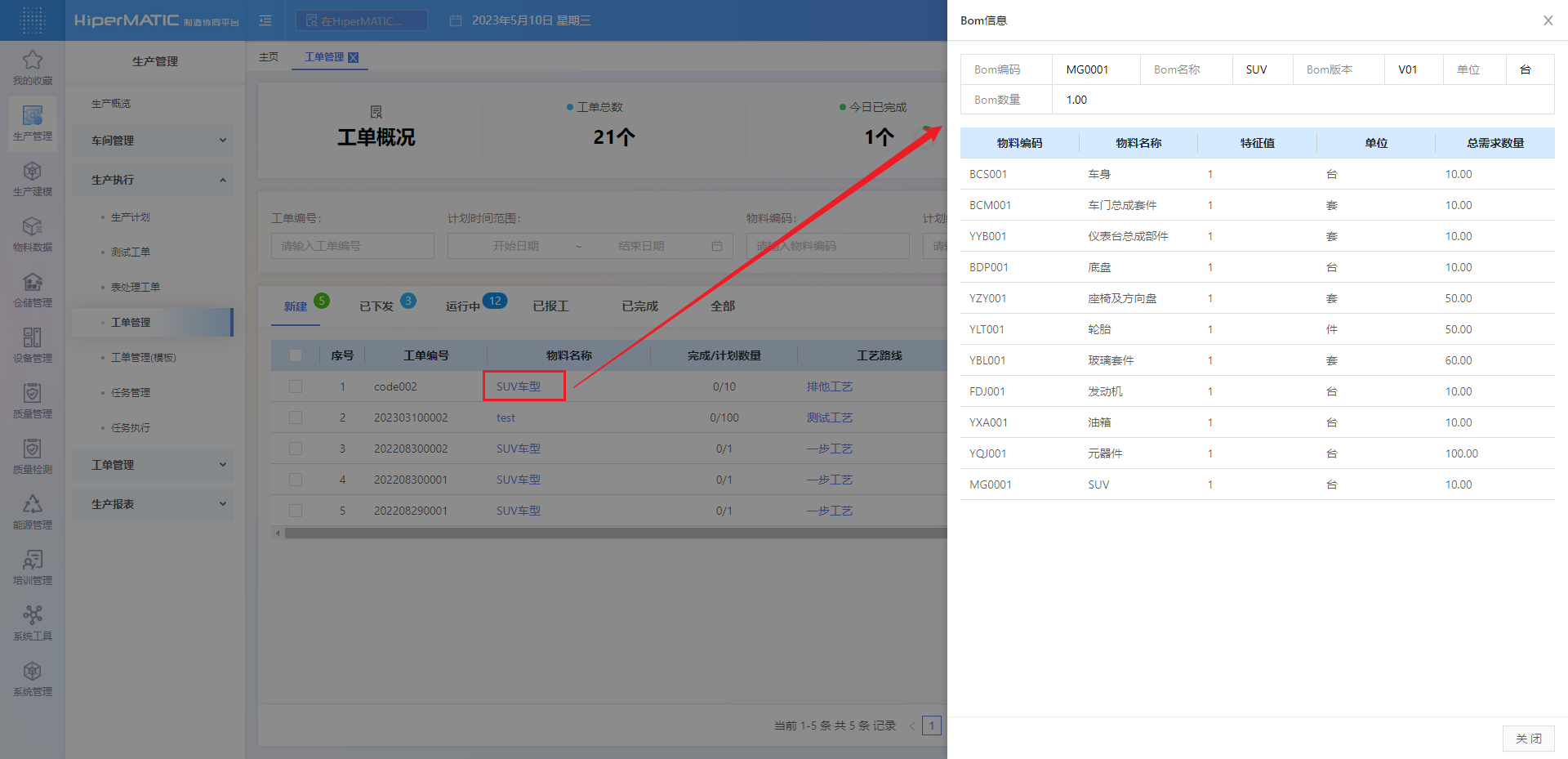Click the top HiperMATIC search box
This screenshot has width=1568, height=759.
[x=362, y=20]
